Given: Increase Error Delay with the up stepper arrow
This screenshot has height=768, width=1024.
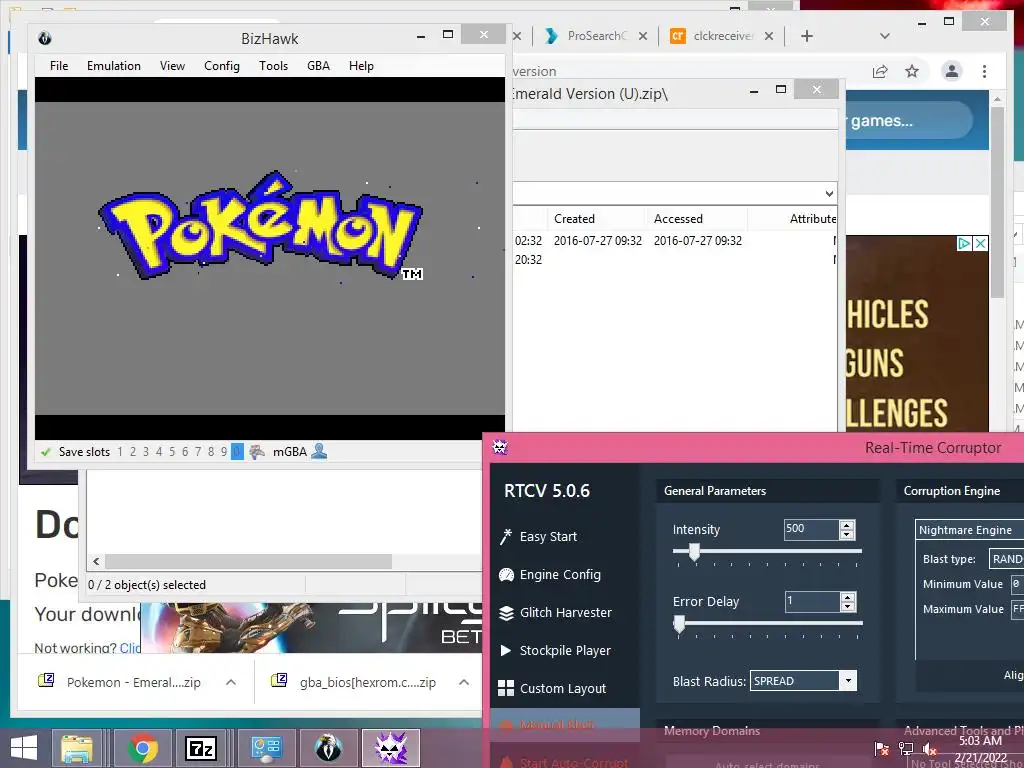Looking at the screenshot, I should tap(848, 598).
